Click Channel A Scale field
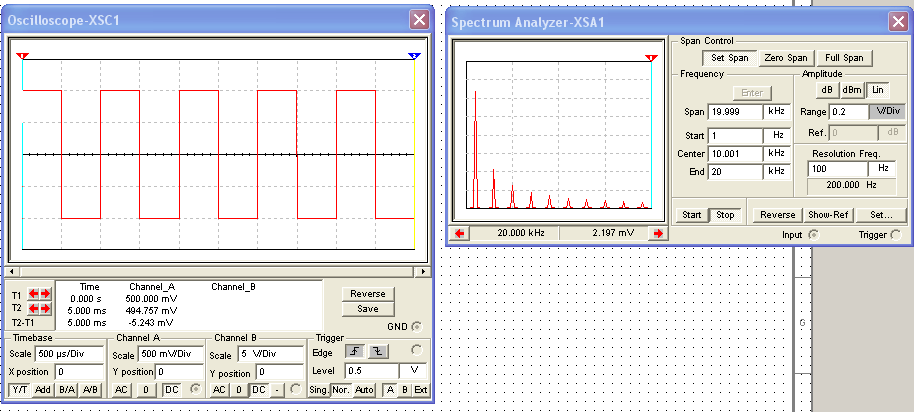The image size is (914, 412). point(170,355)
